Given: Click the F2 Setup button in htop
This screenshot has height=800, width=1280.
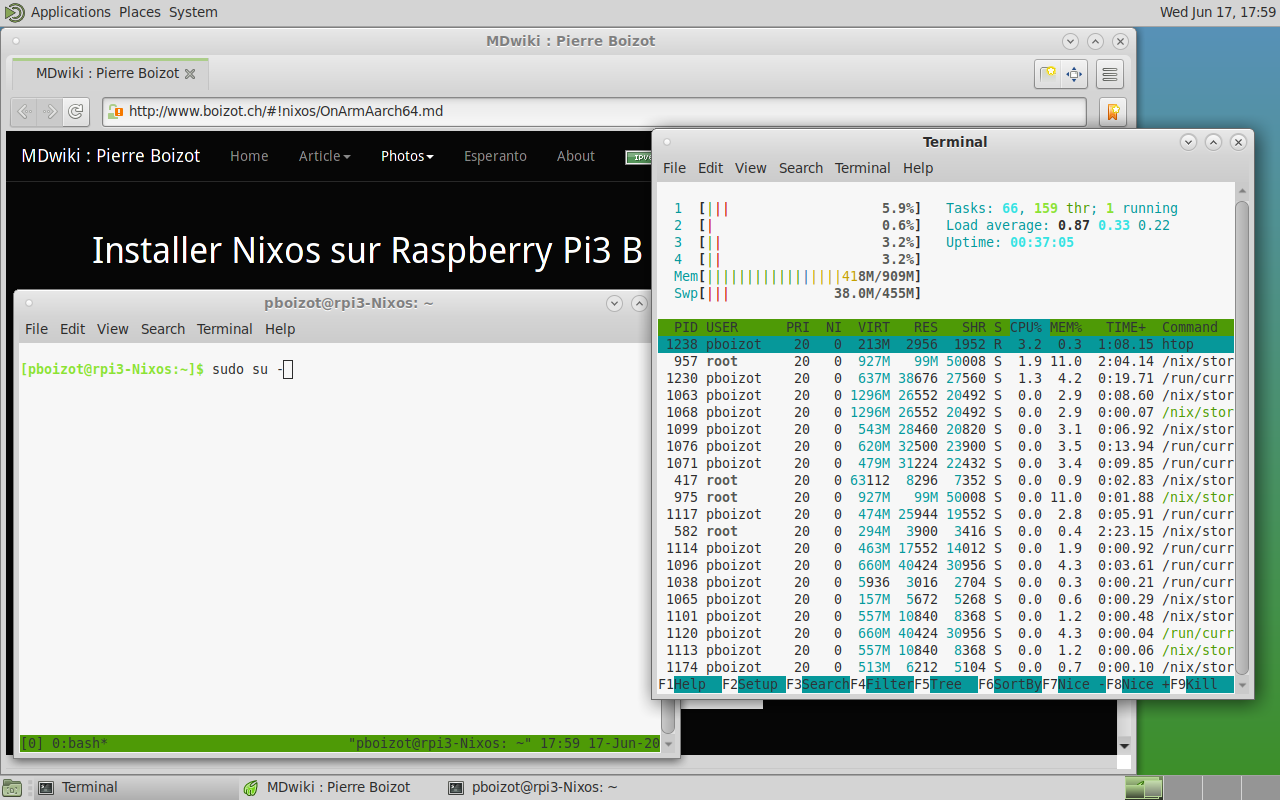Looking at the screenshot, I should (x=754, y=685).
